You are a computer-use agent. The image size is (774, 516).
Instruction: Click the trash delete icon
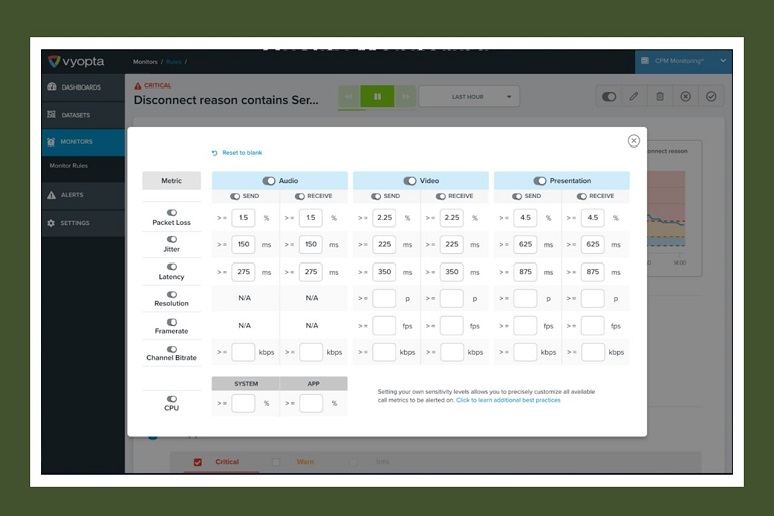659,96
